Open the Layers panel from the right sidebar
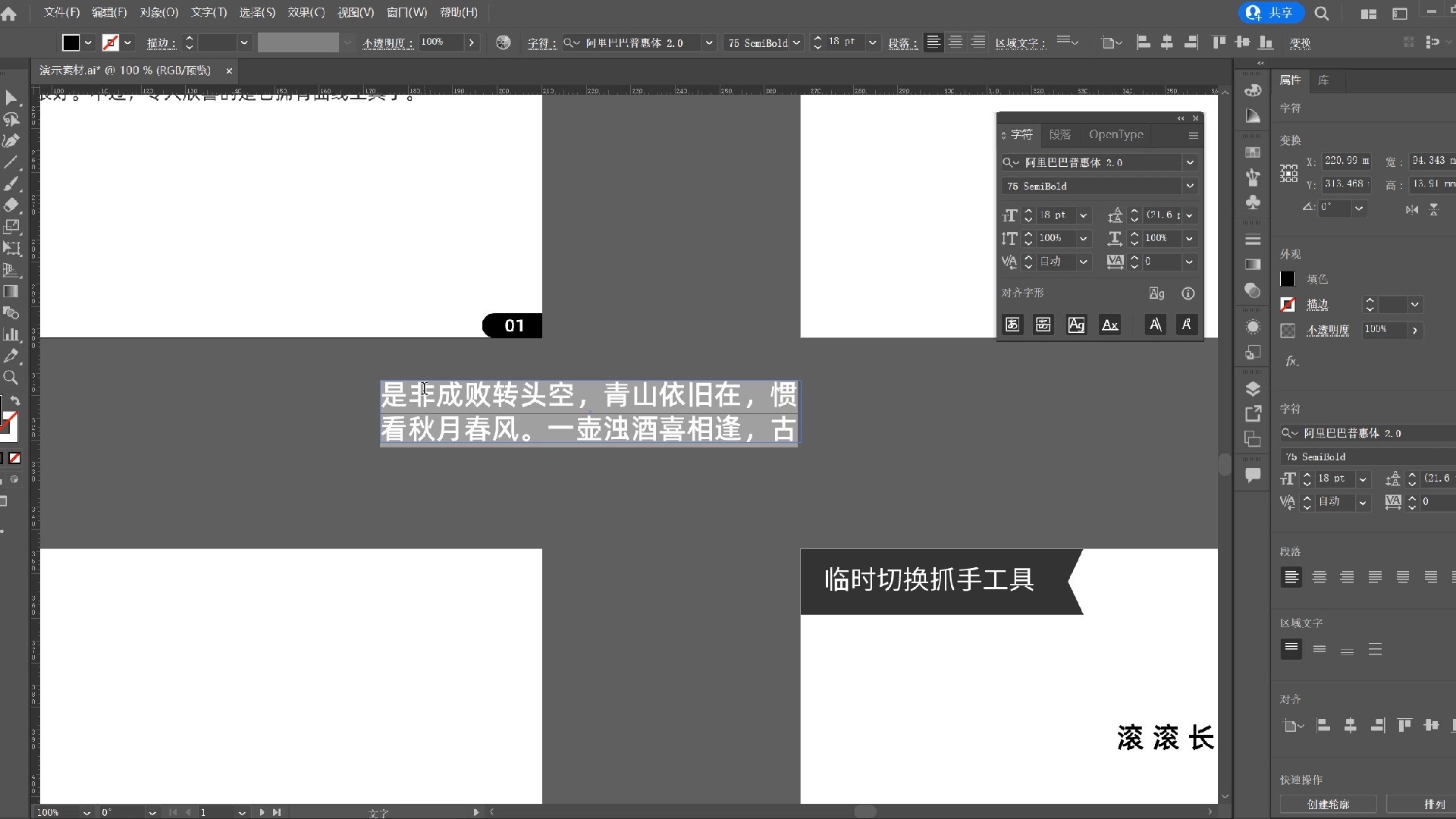This screenshot has height=819, width=1456. click(x=1253, y=388)
